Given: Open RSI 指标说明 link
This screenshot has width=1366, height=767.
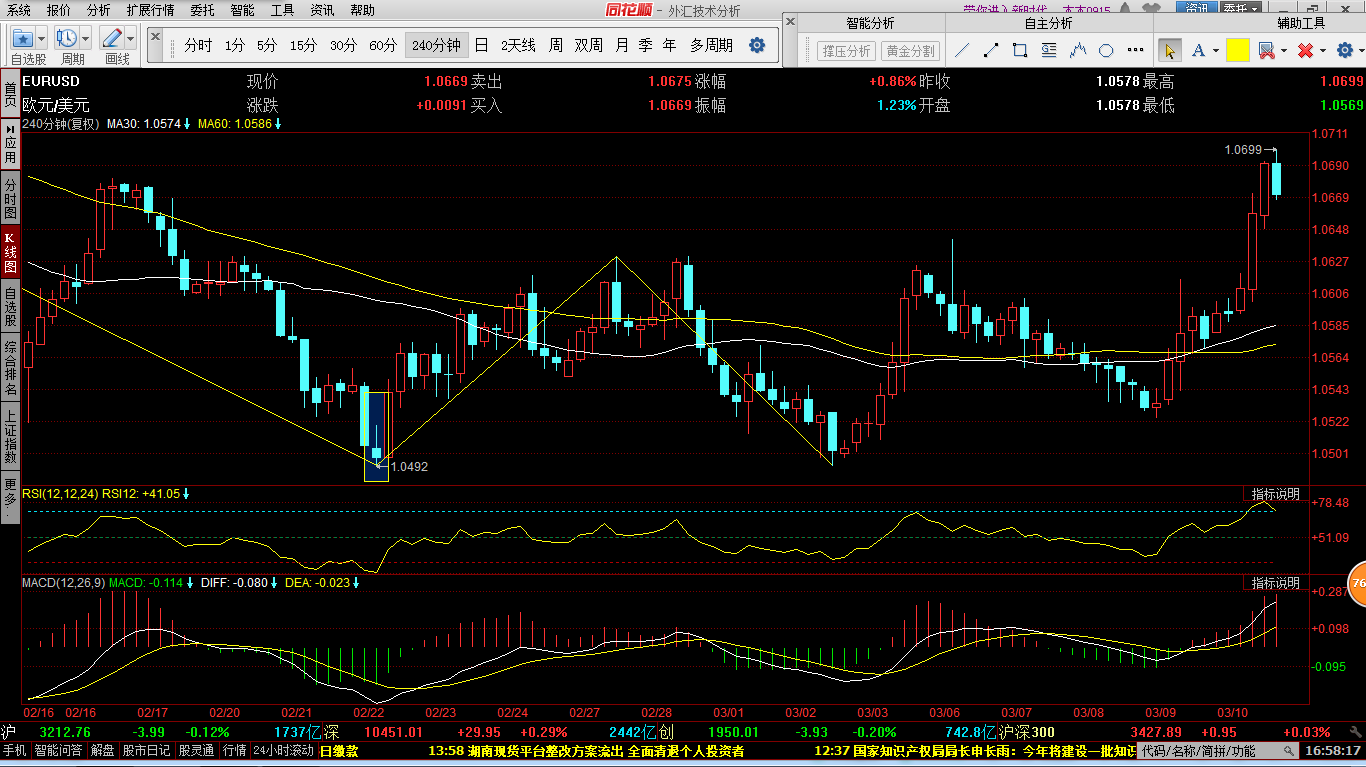Looking at the screenshot, I should (x=1275, y=493).
